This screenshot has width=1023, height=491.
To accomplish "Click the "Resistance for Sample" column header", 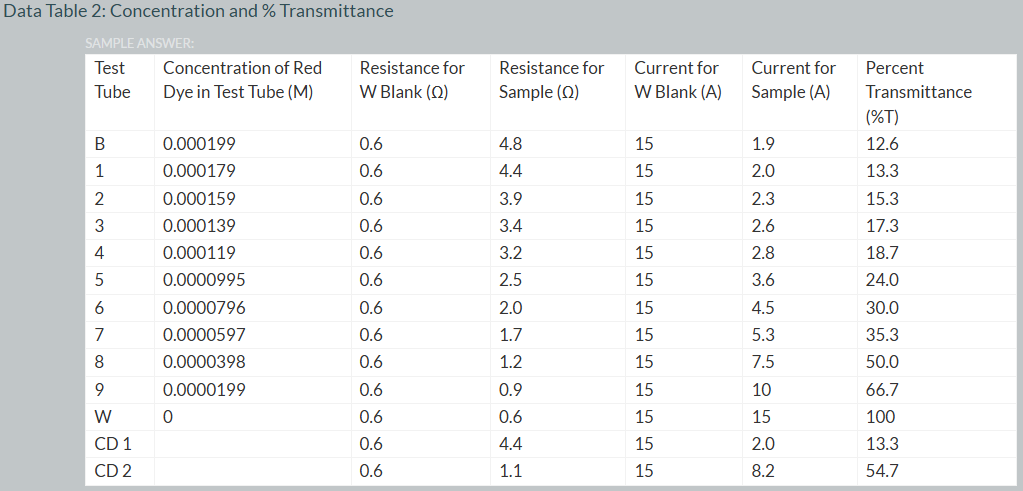I will pyautogui.click(x=551, y=80).
